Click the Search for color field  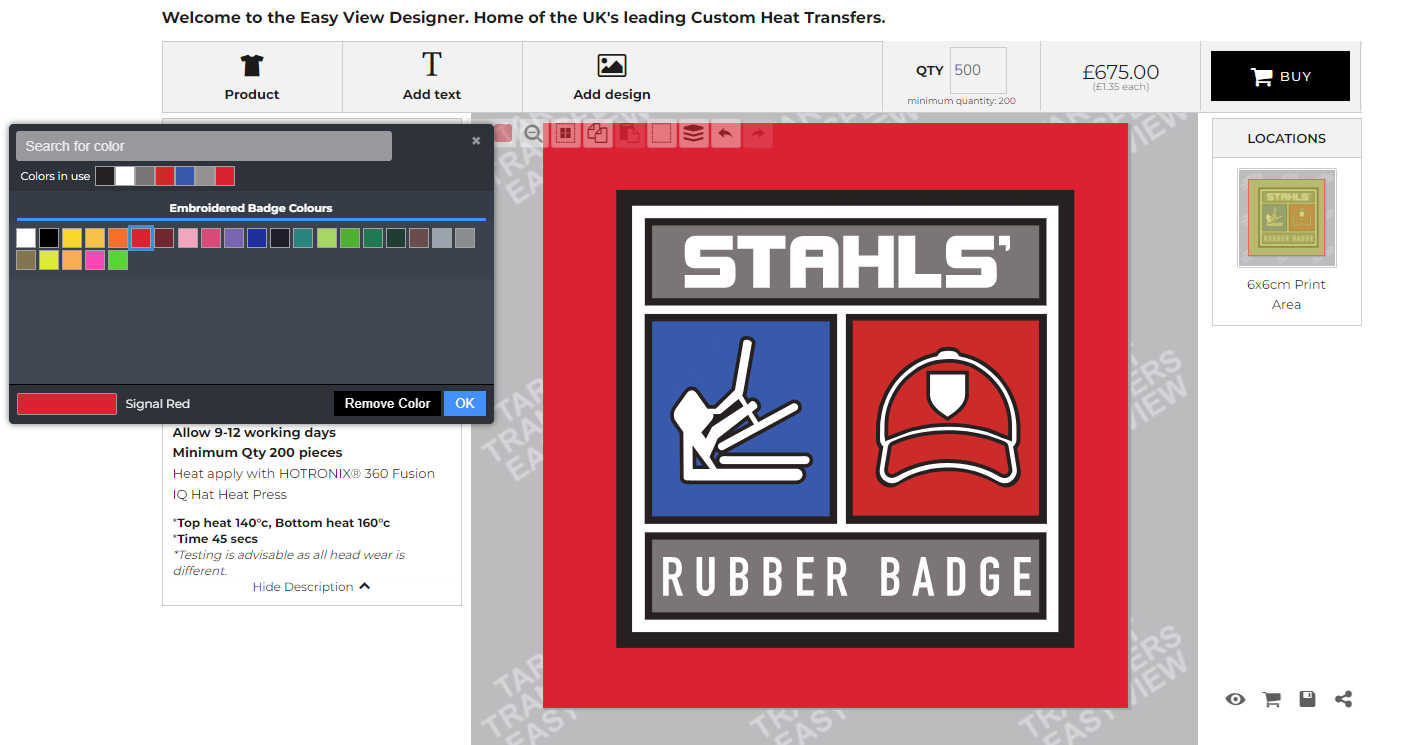click(204, 146)
